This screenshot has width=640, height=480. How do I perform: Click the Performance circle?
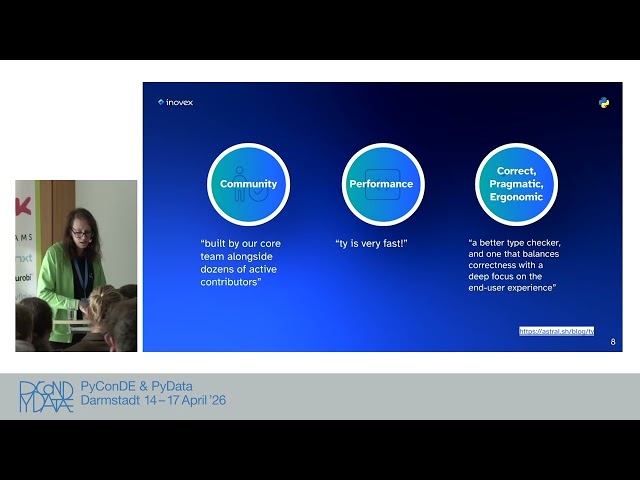point(383,184)
